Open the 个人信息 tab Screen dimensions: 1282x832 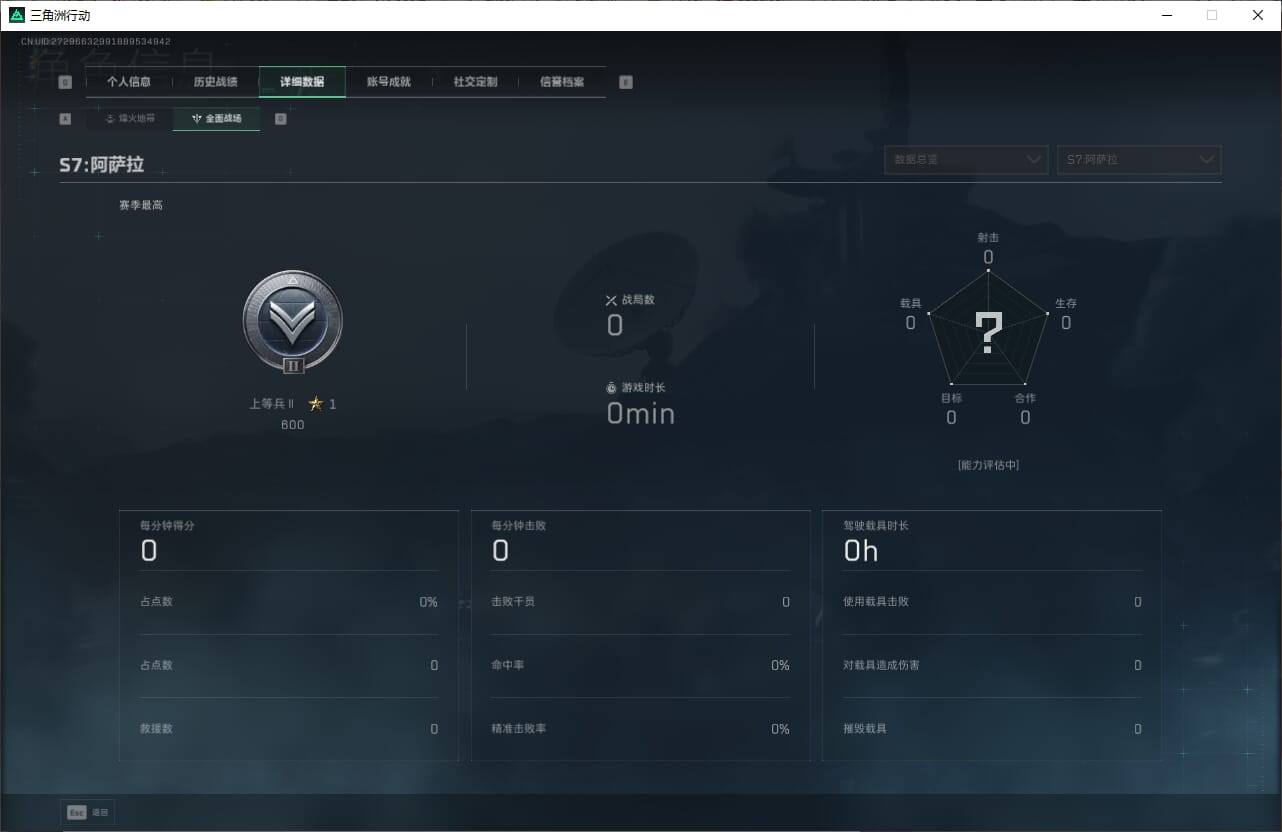129,82
